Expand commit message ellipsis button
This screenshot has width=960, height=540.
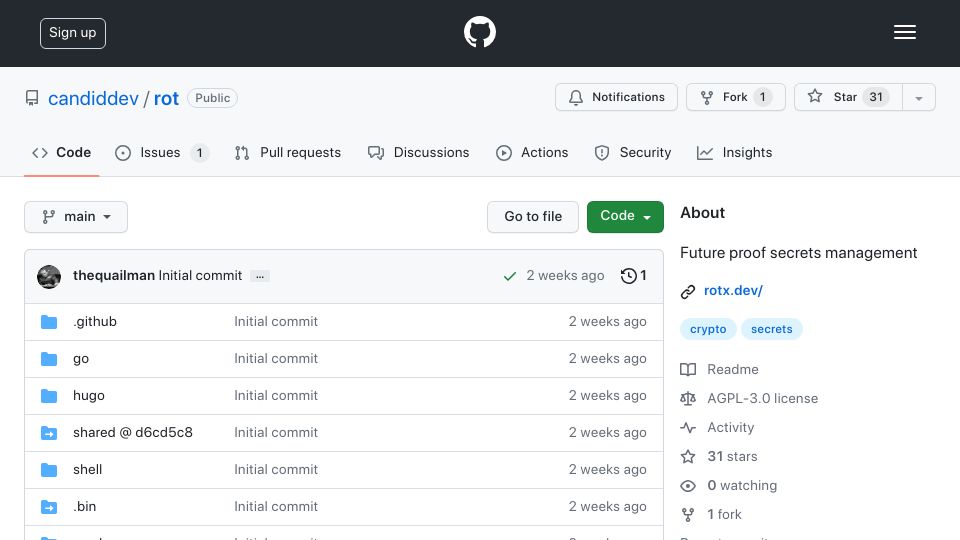pos(260,276)
